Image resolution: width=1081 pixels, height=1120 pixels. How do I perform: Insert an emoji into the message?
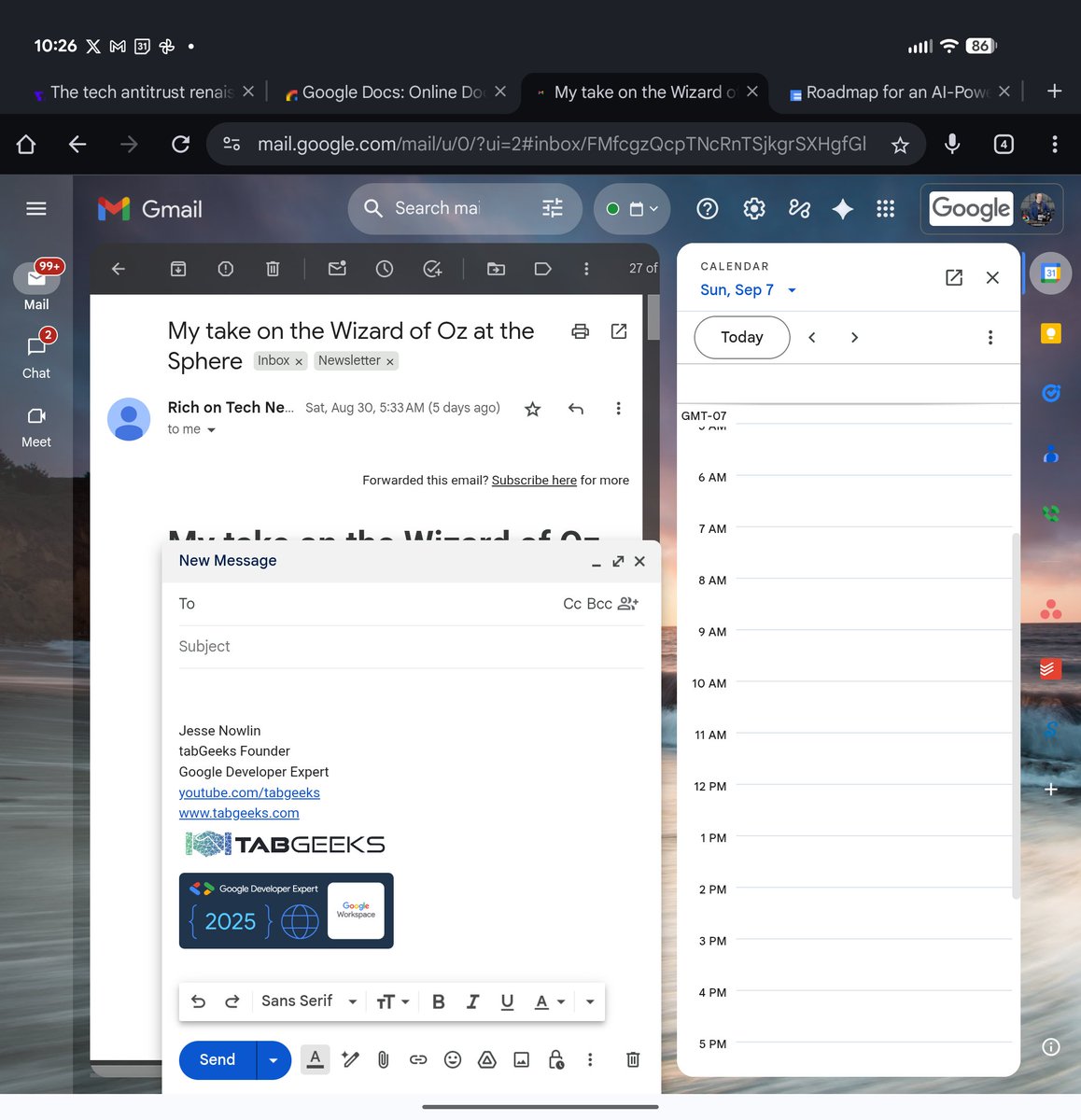[453, 1059]
